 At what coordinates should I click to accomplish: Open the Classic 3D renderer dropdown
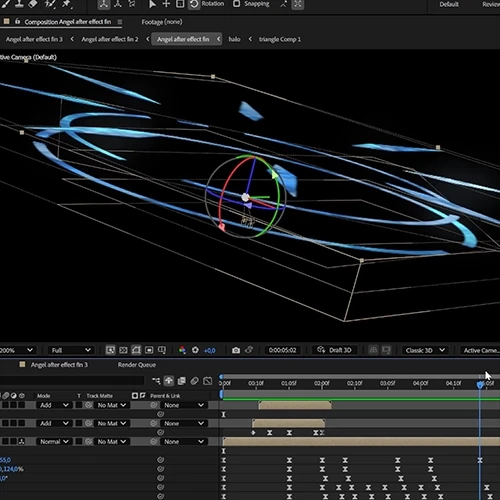click(x=425, y=350)
